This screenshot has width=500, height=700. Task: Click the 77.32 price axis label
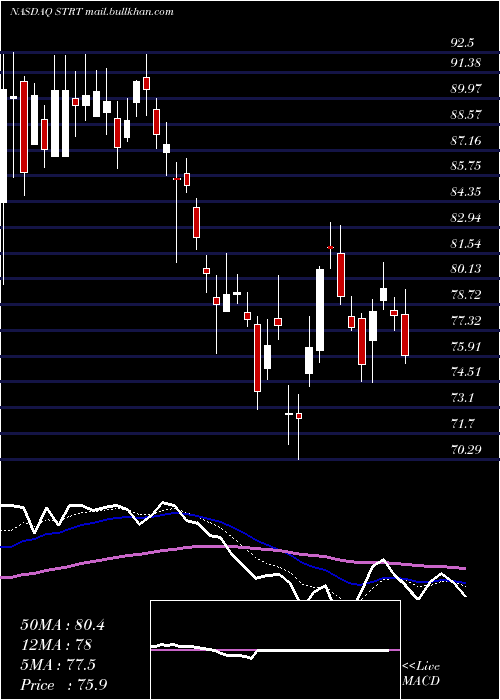(465, 321)
